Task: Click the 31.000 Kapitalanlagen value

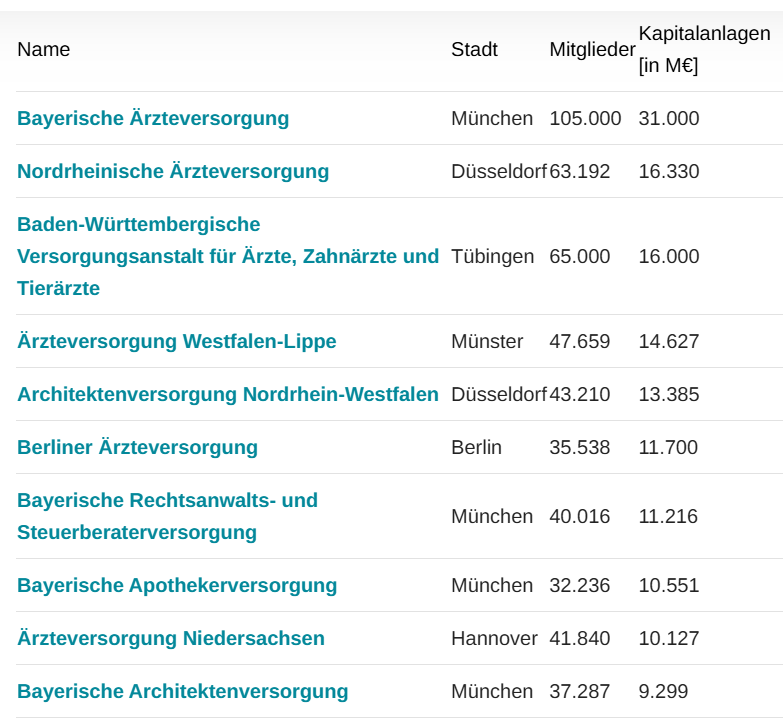Action: pyautogui.click(x=669, y=118)
